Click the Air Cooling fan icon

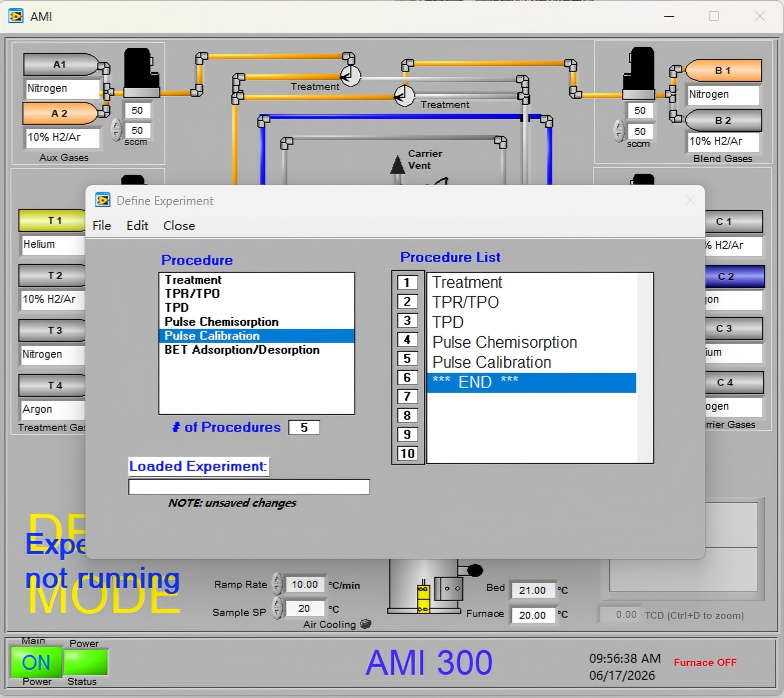(x=366, y=624)
